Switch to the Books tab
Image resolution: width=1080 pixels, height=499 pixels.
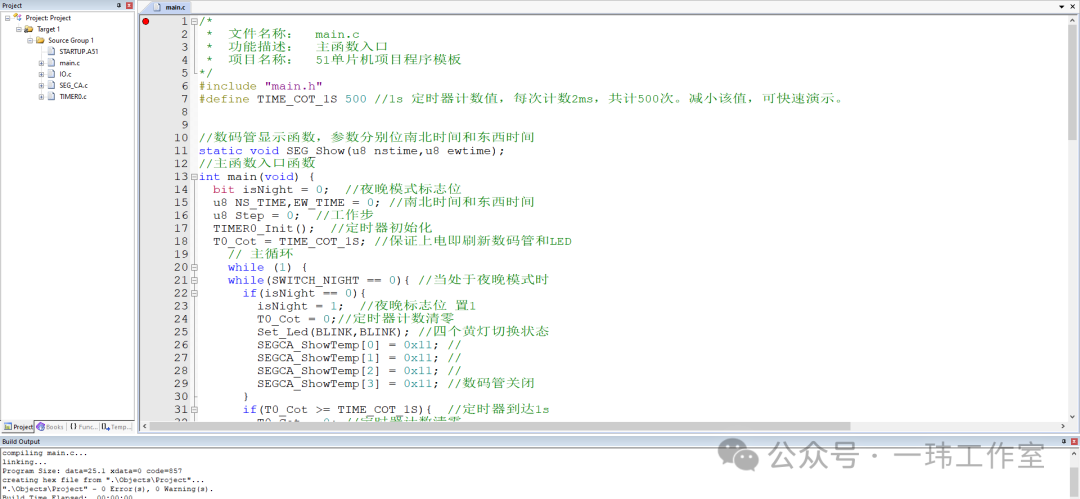point(50,427)
